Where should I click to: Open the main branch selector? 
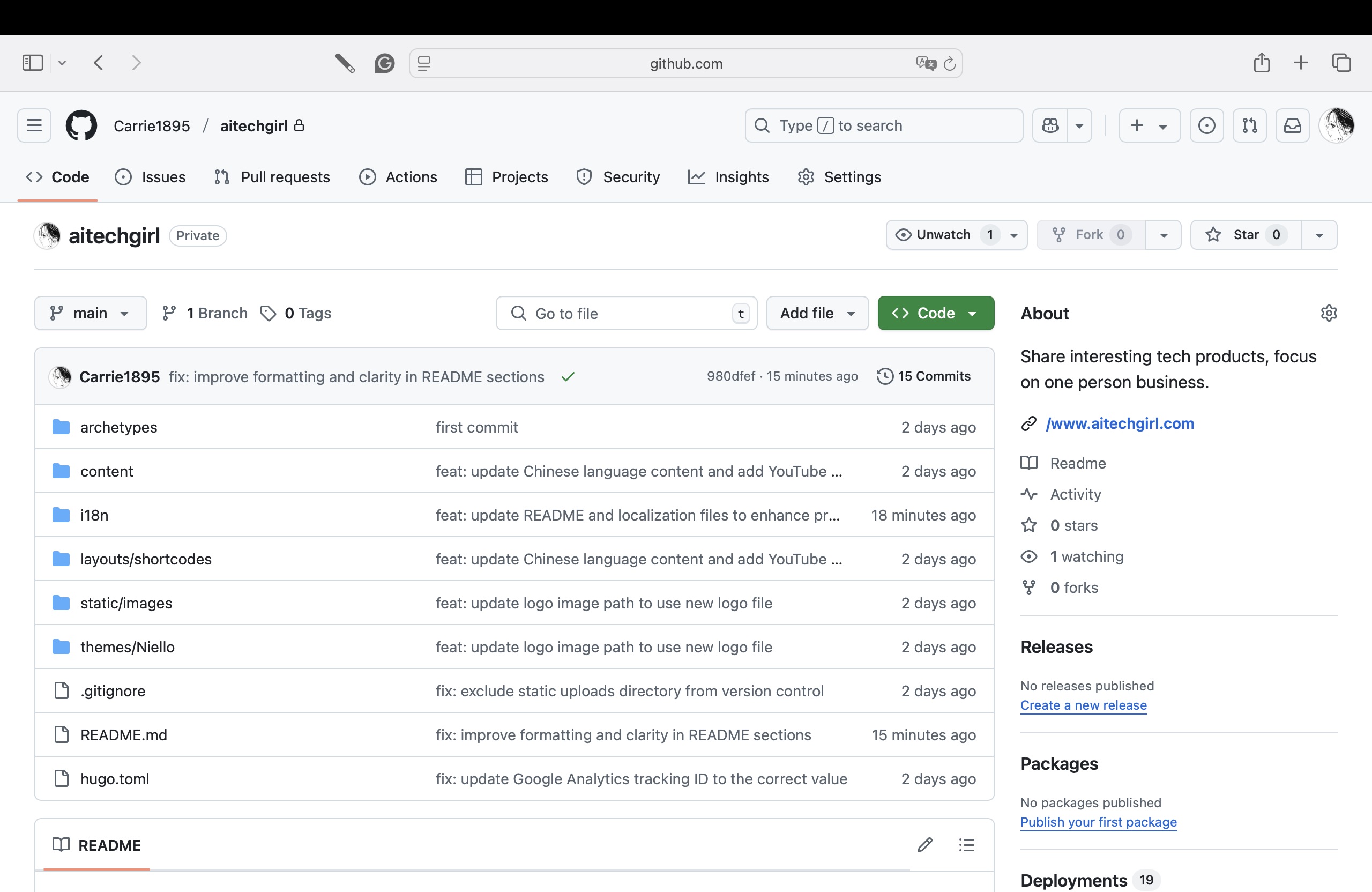click(x=91, y=313)
